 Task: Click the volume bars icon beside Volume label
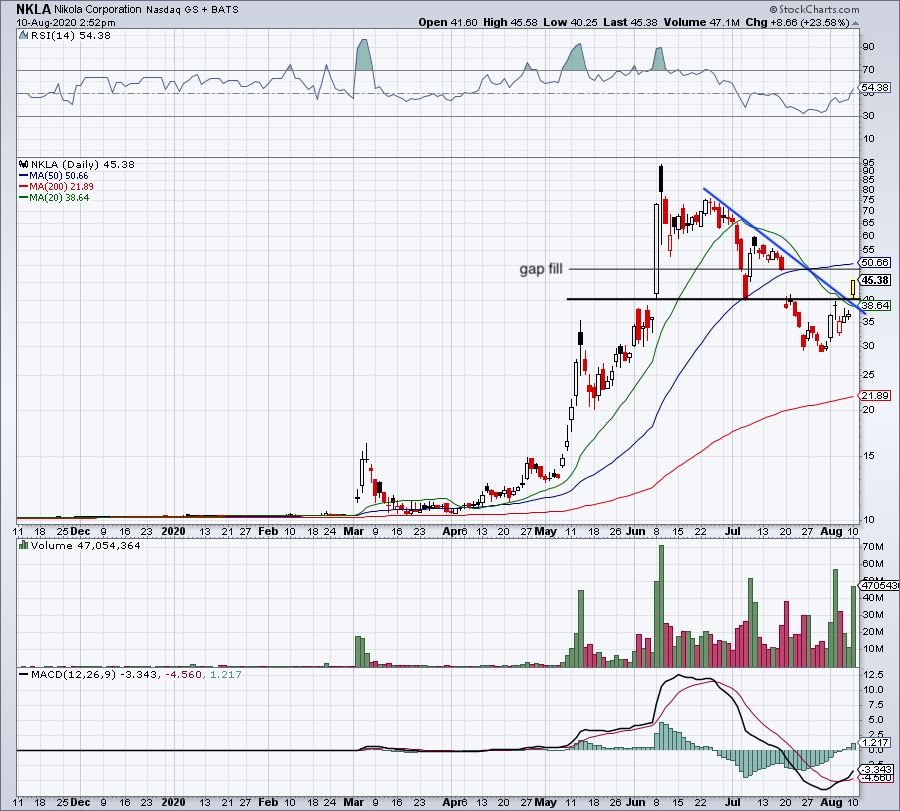(x=24, y=545)
